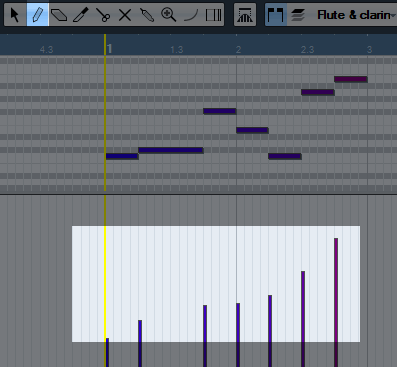397x367 pixels.
Task: Select the Split scissors tool
Action: tap(103, 15)
